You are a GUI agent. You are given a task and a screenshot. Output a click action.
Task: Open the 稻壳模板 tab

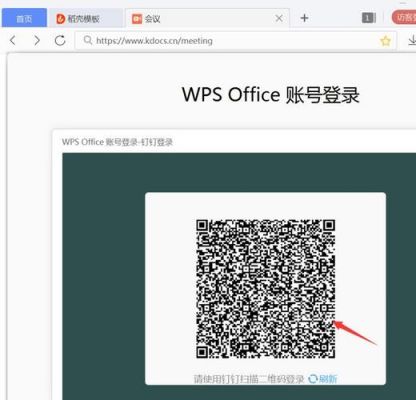click(x=85, y=18)
